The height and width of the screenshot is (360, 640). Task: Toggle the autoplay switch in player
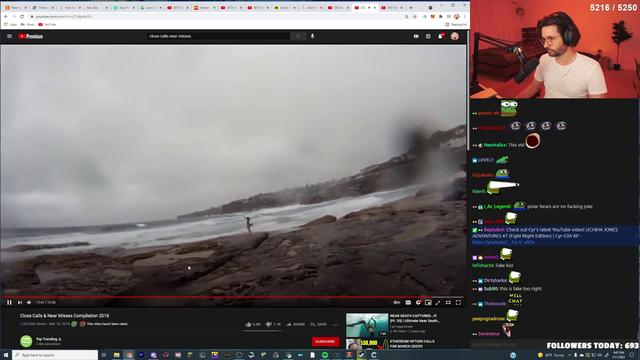(x=397, y=302)
